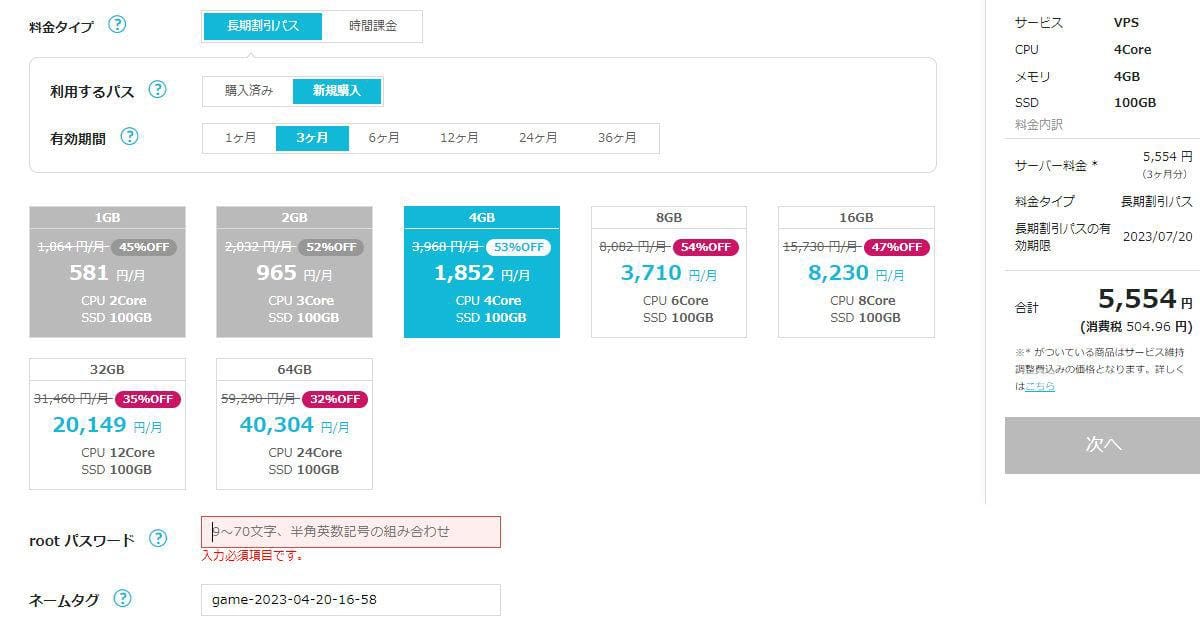Set validity period to 6ヶ月
The height and width of the screenshot is (630, 1200).
[384, 138]
